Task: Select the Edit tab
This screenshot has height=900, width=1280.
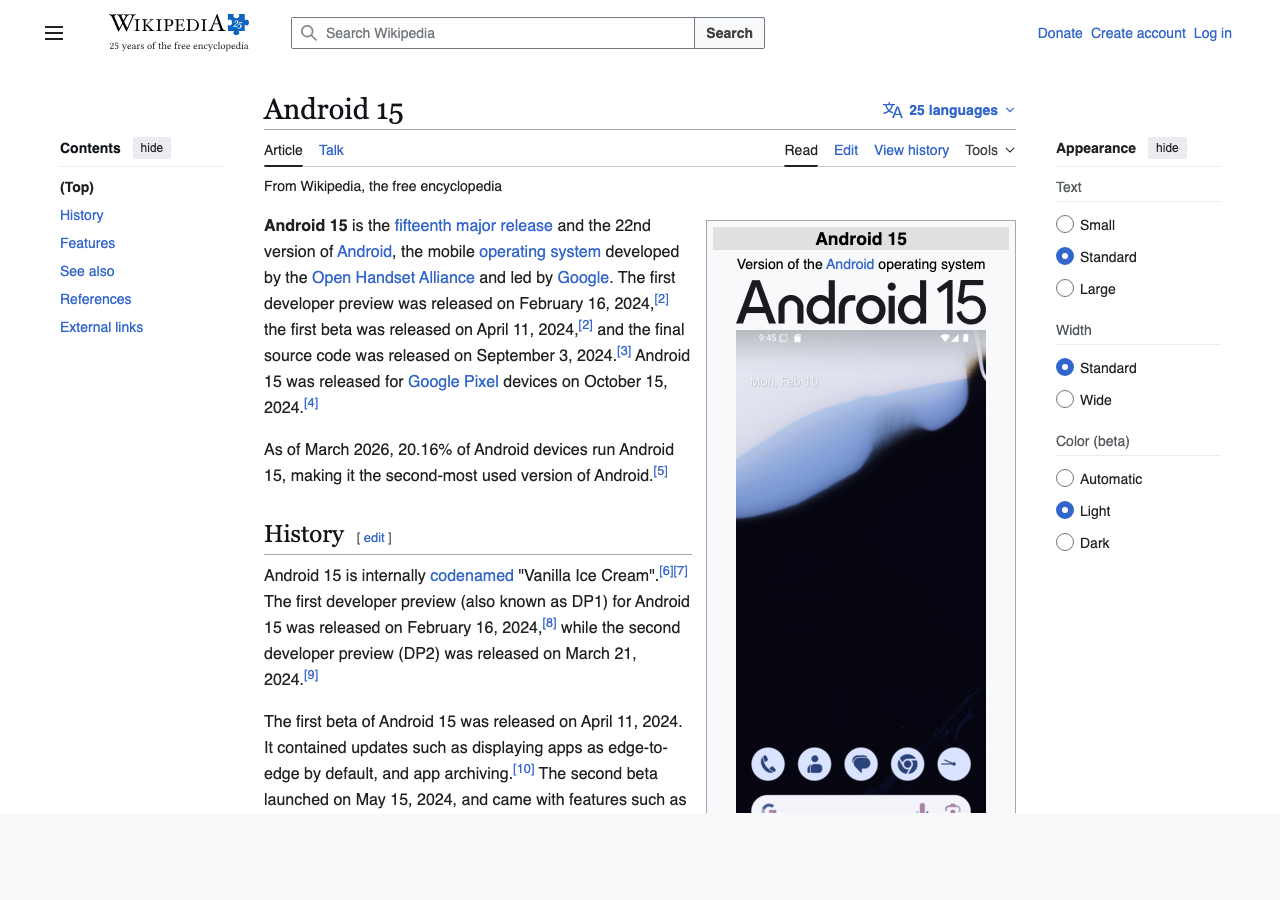Action: [x=846, y=150]
